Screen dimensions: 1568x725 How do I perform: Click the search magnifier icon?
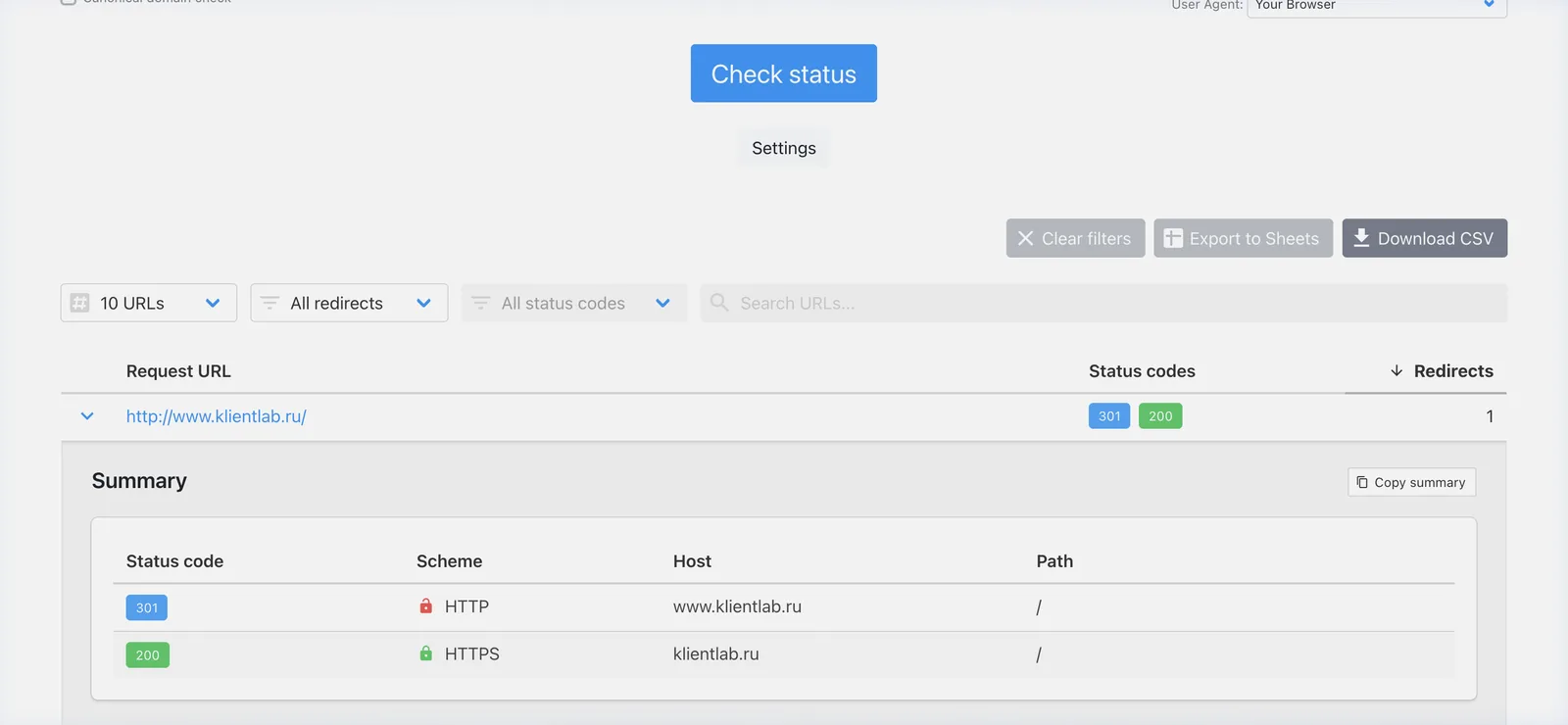coord(719,302)
